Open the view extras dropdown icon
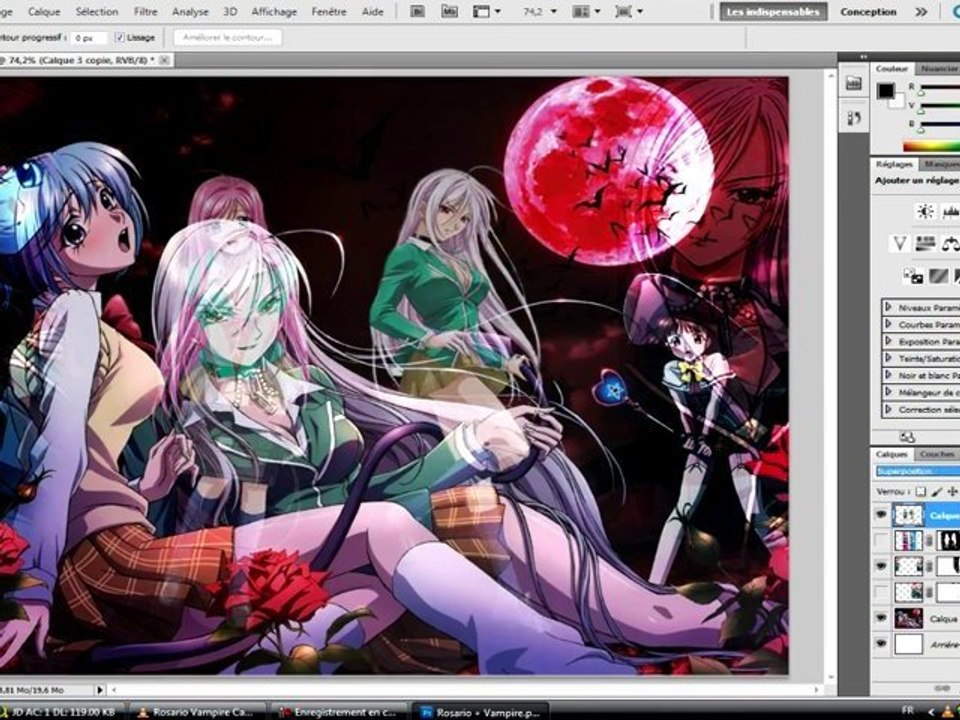 point(487,11)
